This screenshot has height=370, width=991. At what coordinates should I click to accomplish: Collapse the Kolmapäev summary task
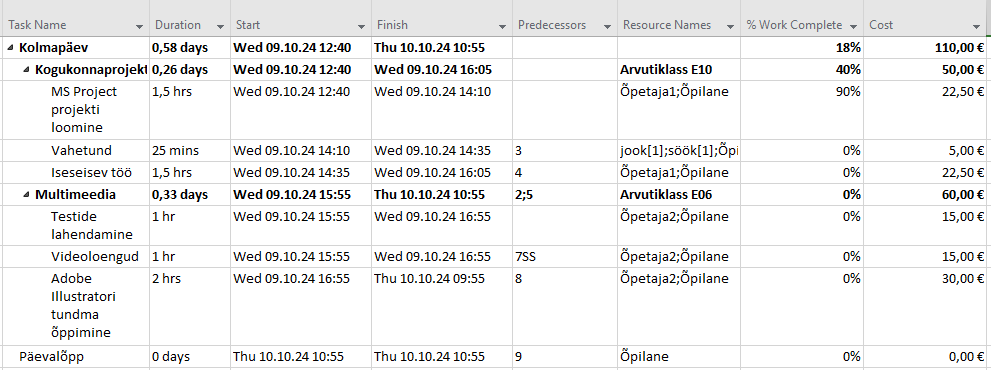click(x=11, y=47)
